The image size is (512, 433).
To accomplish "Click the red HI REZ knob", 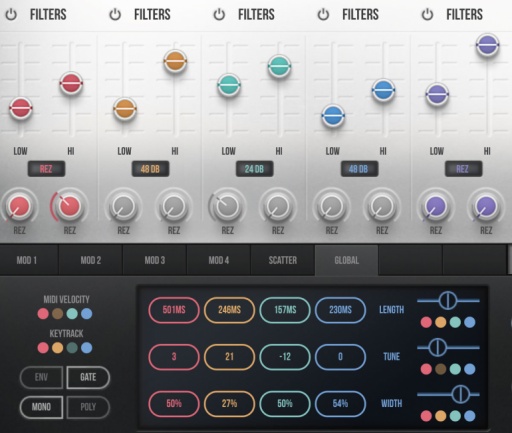I will click(x=69, y=206).
